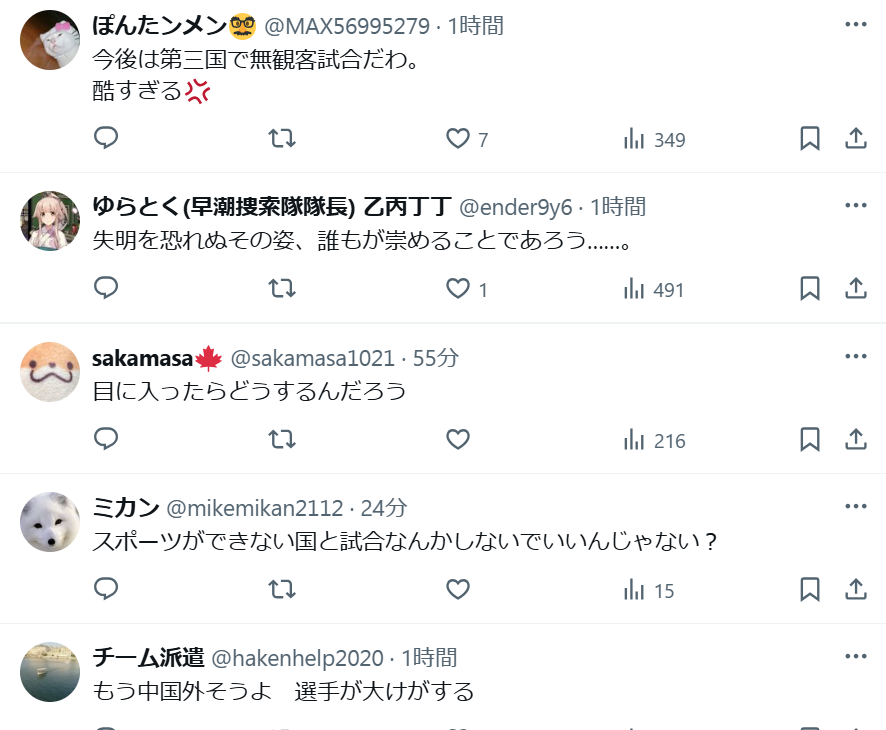886x730 pixels.
Task: Like the tweet by @ender9y6
Action: click(x=467, y=289)
